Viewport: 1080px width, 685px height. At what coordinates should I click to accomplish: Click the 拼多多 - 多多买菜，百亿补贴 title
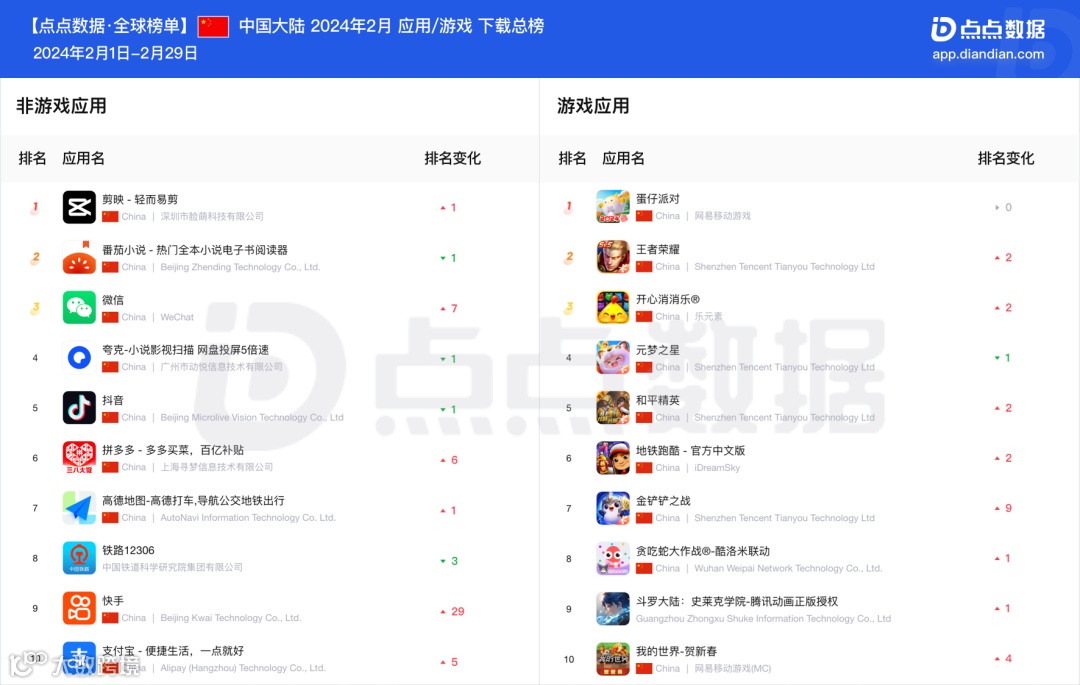pos(173,450)
